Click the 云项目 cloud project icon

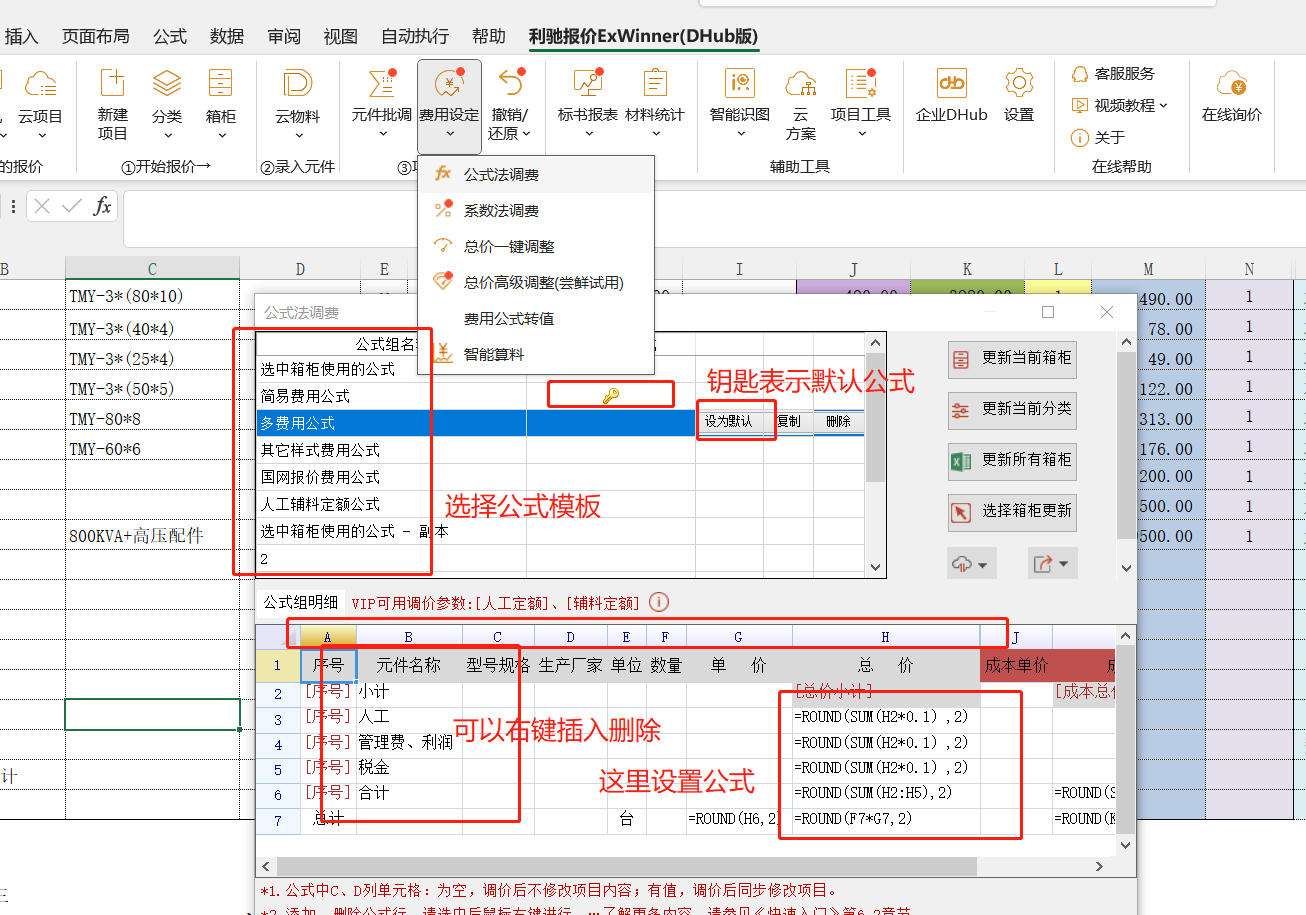click(x=40, y=84)
